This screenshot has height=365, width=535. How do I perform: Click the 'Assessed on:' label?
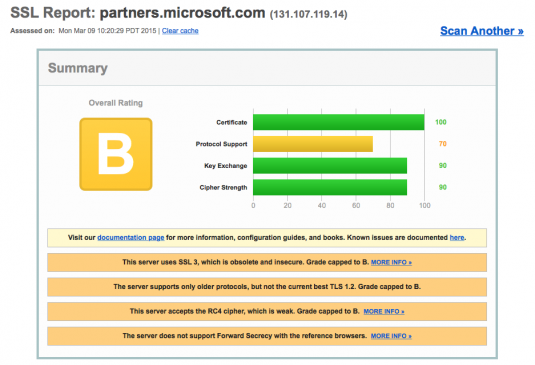coord(32,31)
